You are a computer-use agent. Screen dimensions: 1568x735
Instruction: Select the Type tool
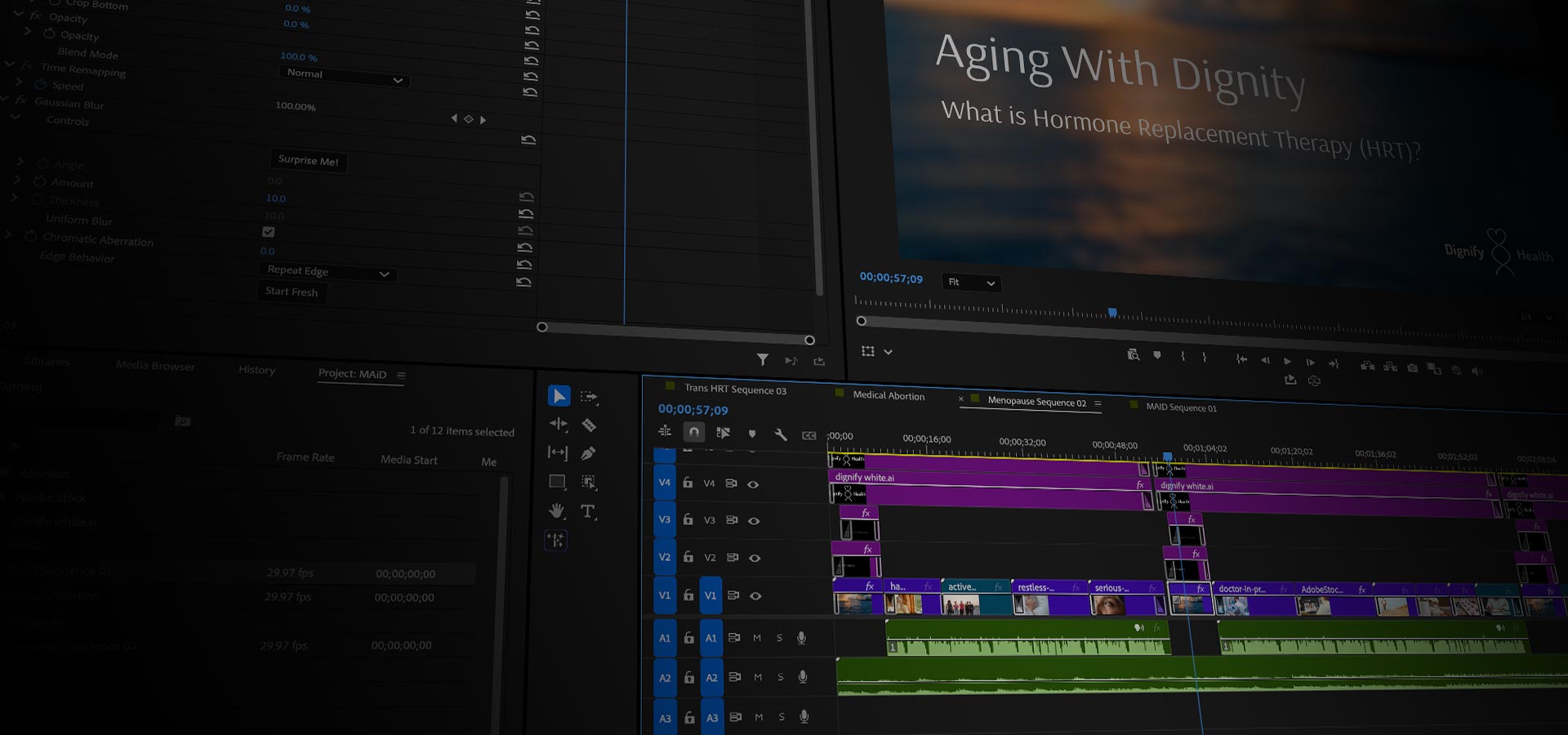point(588,512)
